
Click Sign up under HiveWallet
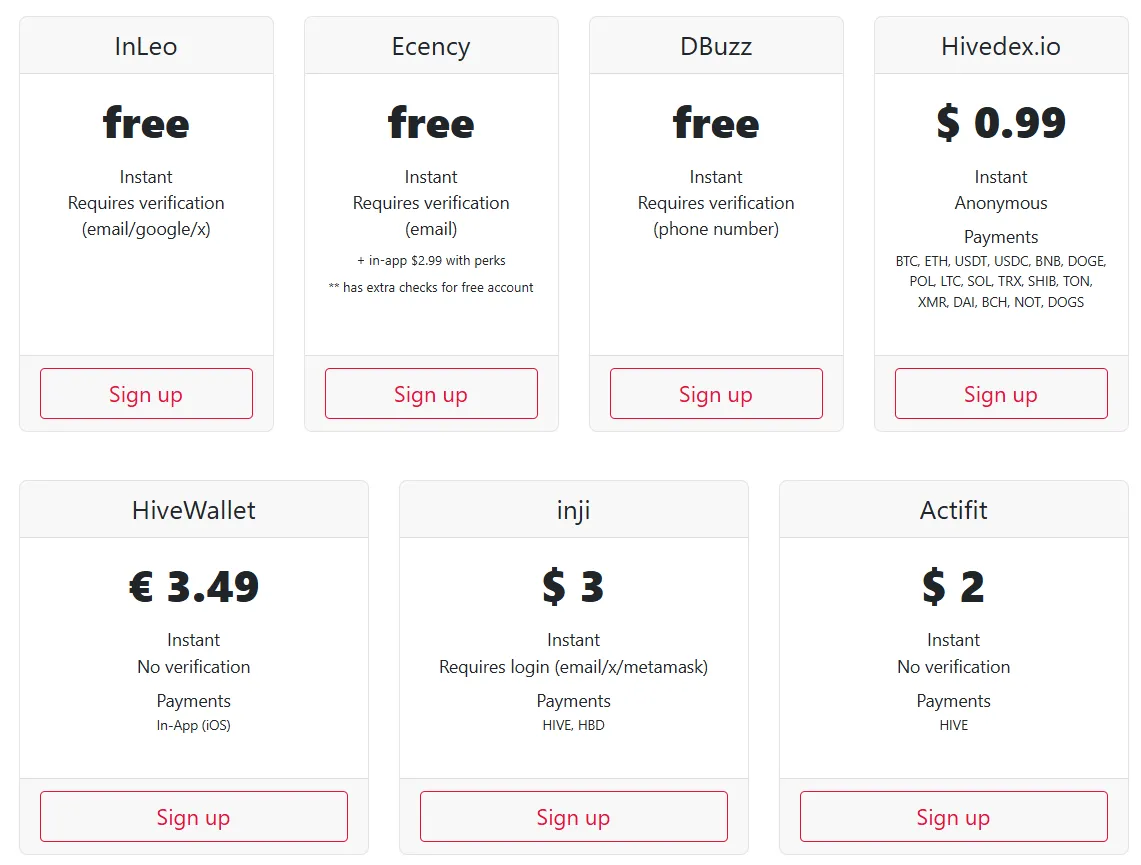click(194, 817)
